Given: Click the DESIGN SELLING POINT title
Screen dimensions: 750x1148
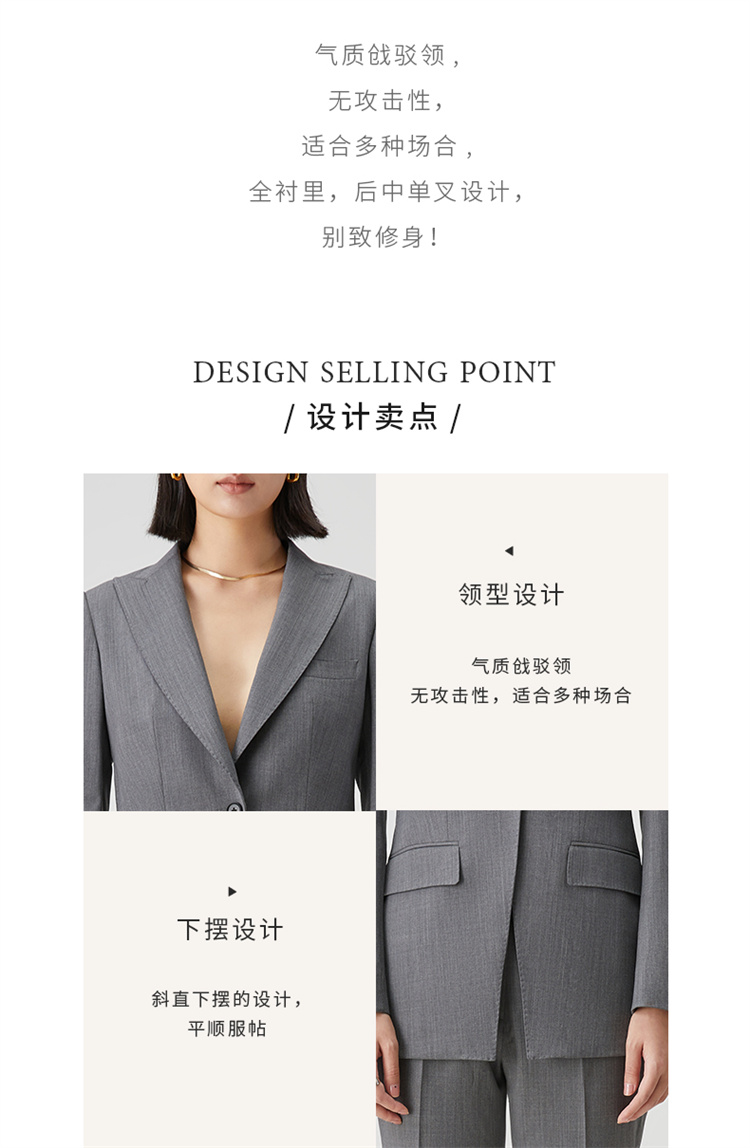Looking at the screenshot, I should [374, 372].
